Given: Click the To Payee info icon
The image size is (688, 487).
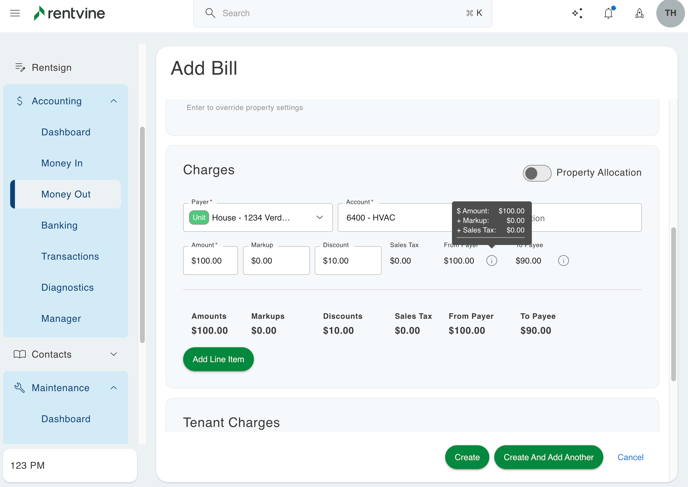Looking at the screenshot, I should (563, 261).
